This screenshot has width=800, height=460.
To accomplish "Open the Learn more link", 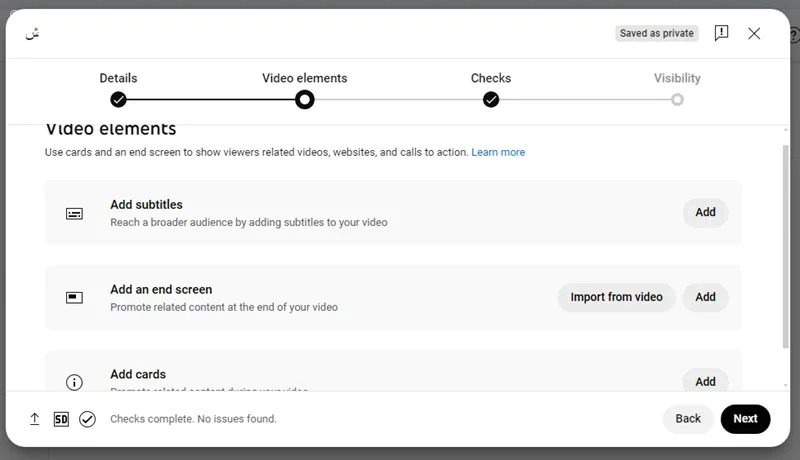I will pyautogui.click(x=498, y=152).
